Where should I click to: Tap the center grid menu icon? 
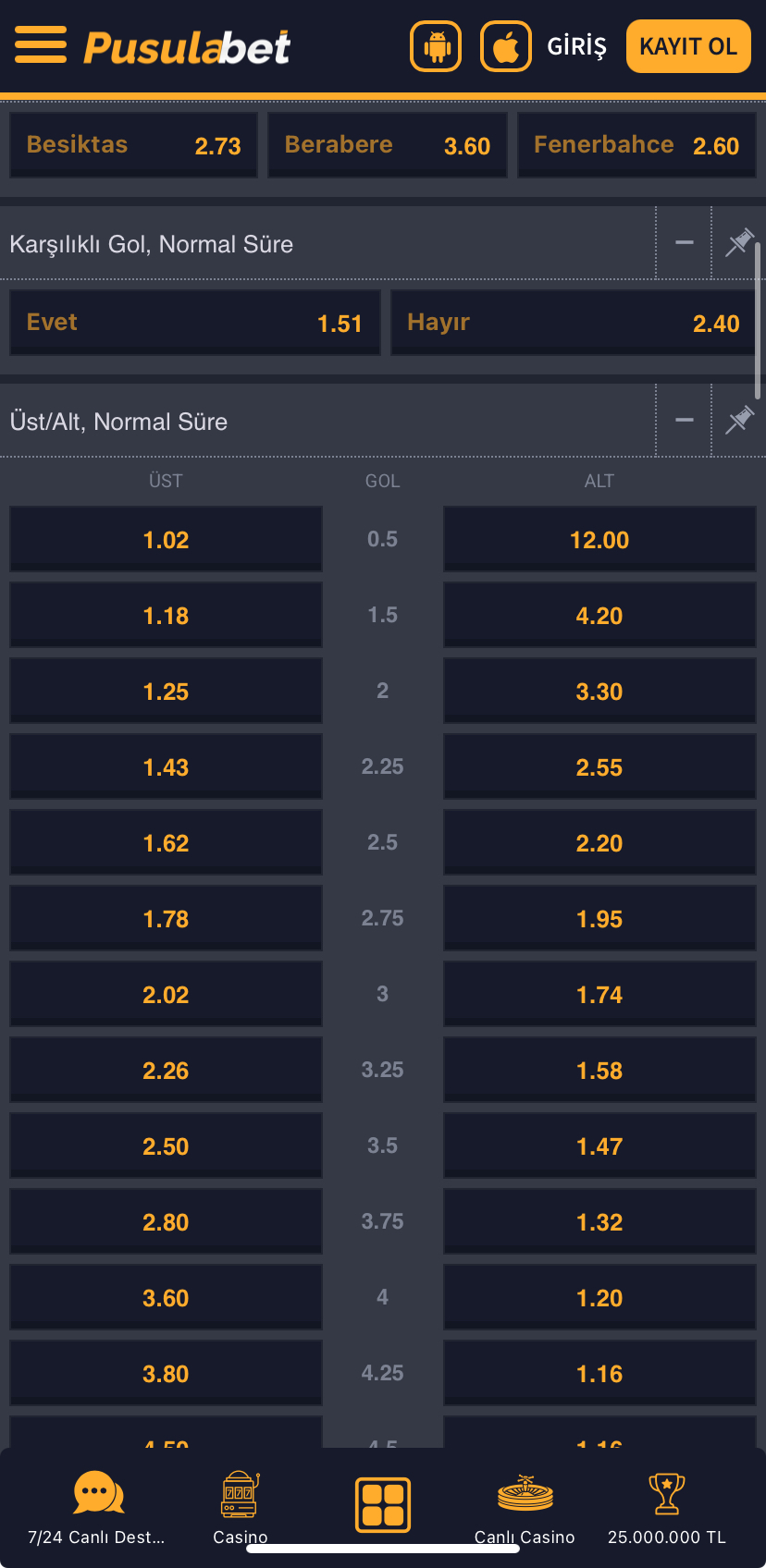tap(383, 1504)
